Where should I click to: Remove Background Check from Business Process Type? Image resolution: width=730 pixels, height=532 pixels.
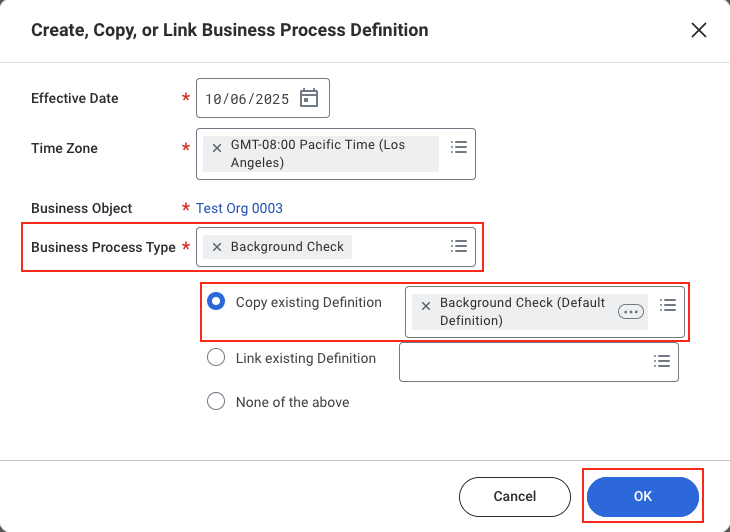[x=216, y=247]
